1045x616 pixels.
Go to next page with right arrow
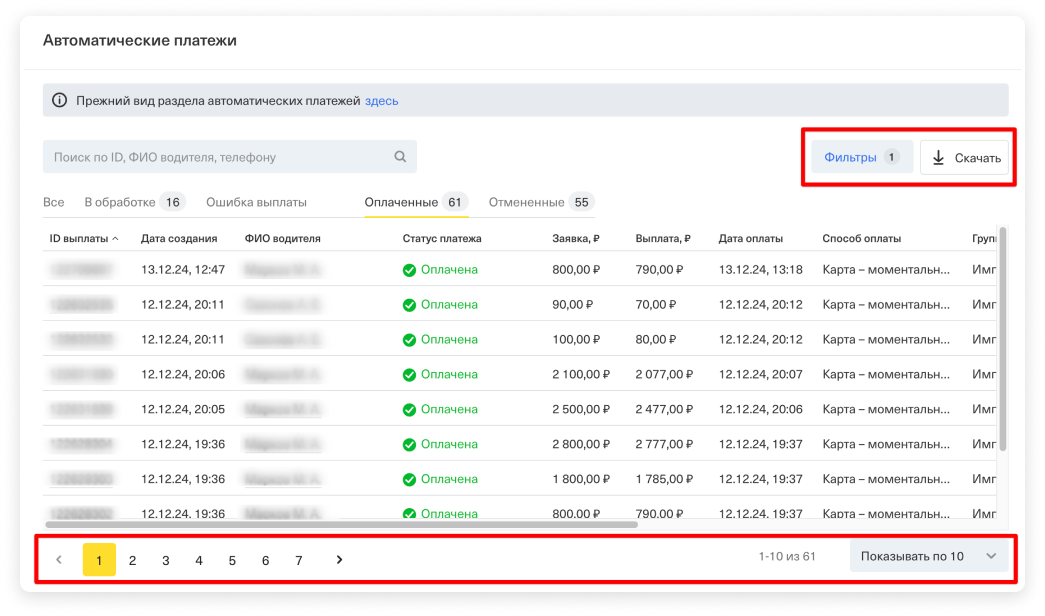point(339,560)
